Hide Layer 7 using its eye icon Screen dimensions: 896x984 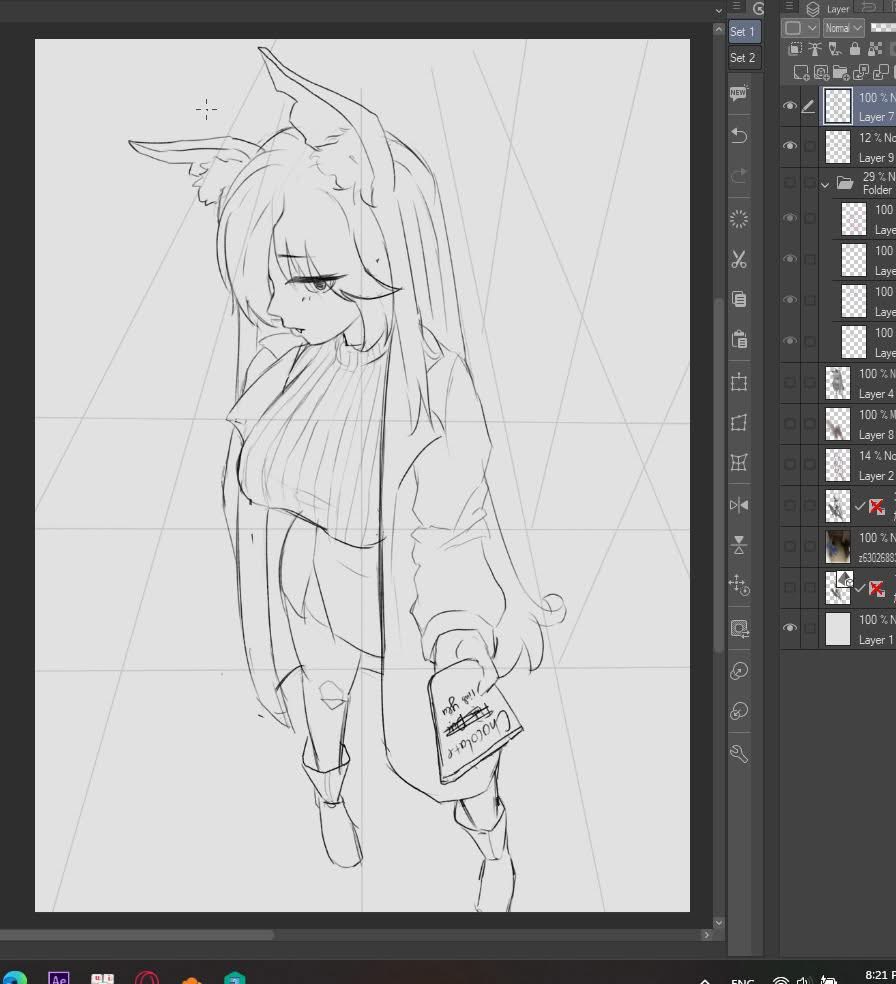[790, 105]
